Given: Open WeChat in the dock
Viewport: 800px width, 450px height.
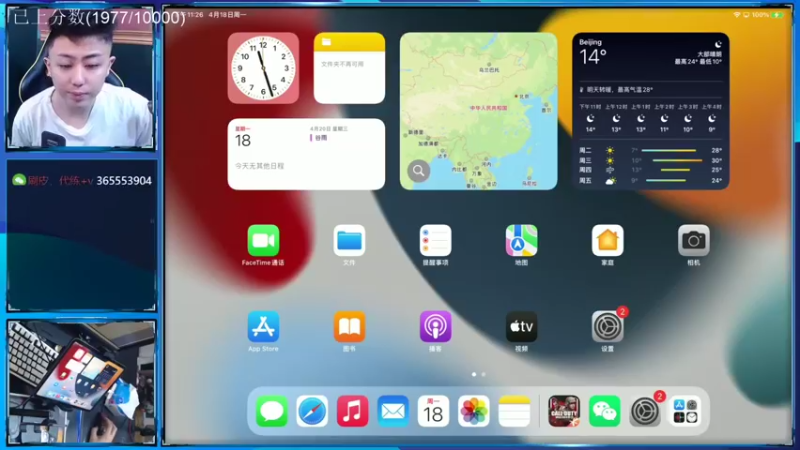Looking at the screenshot, I should 604,411.
